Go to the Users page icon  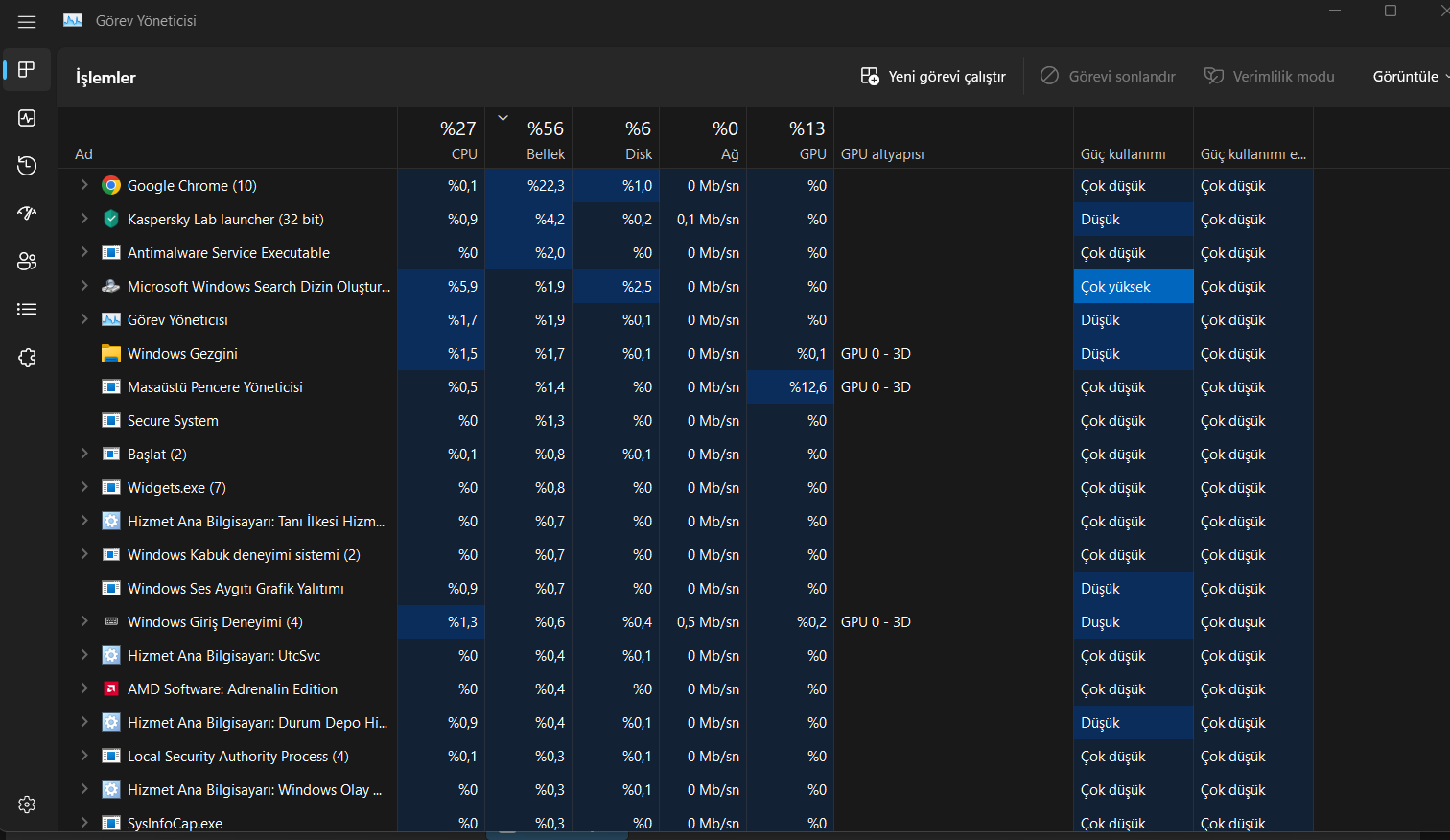(x=27, y=261)
